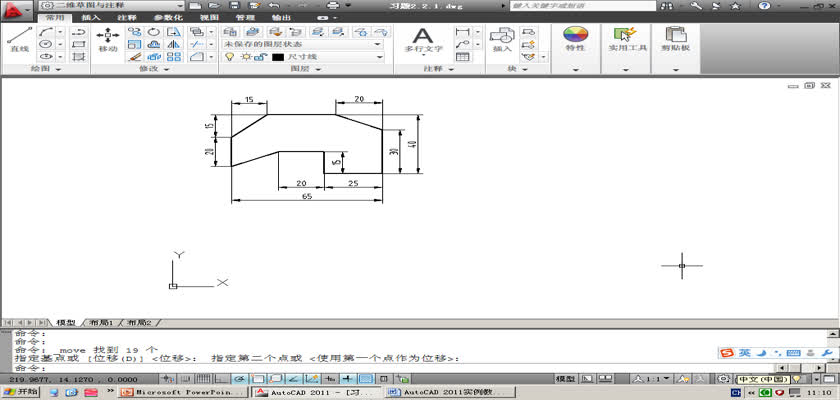The image size is (840, 400).
Task: Open the Layer Properties manager icon
Action: pyautogui.click(x=231, y=32)
